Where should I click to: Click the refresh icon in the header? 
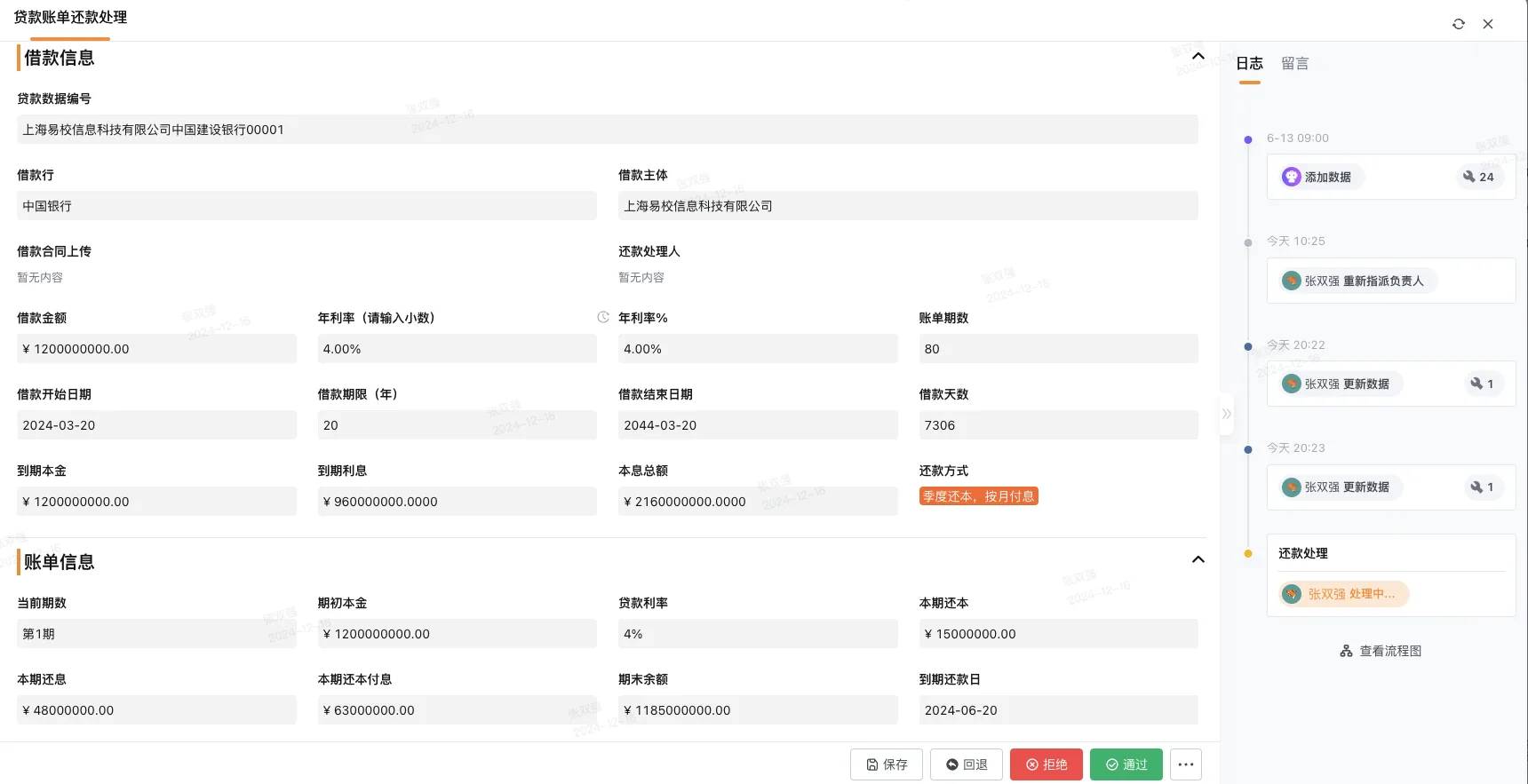1458,24
